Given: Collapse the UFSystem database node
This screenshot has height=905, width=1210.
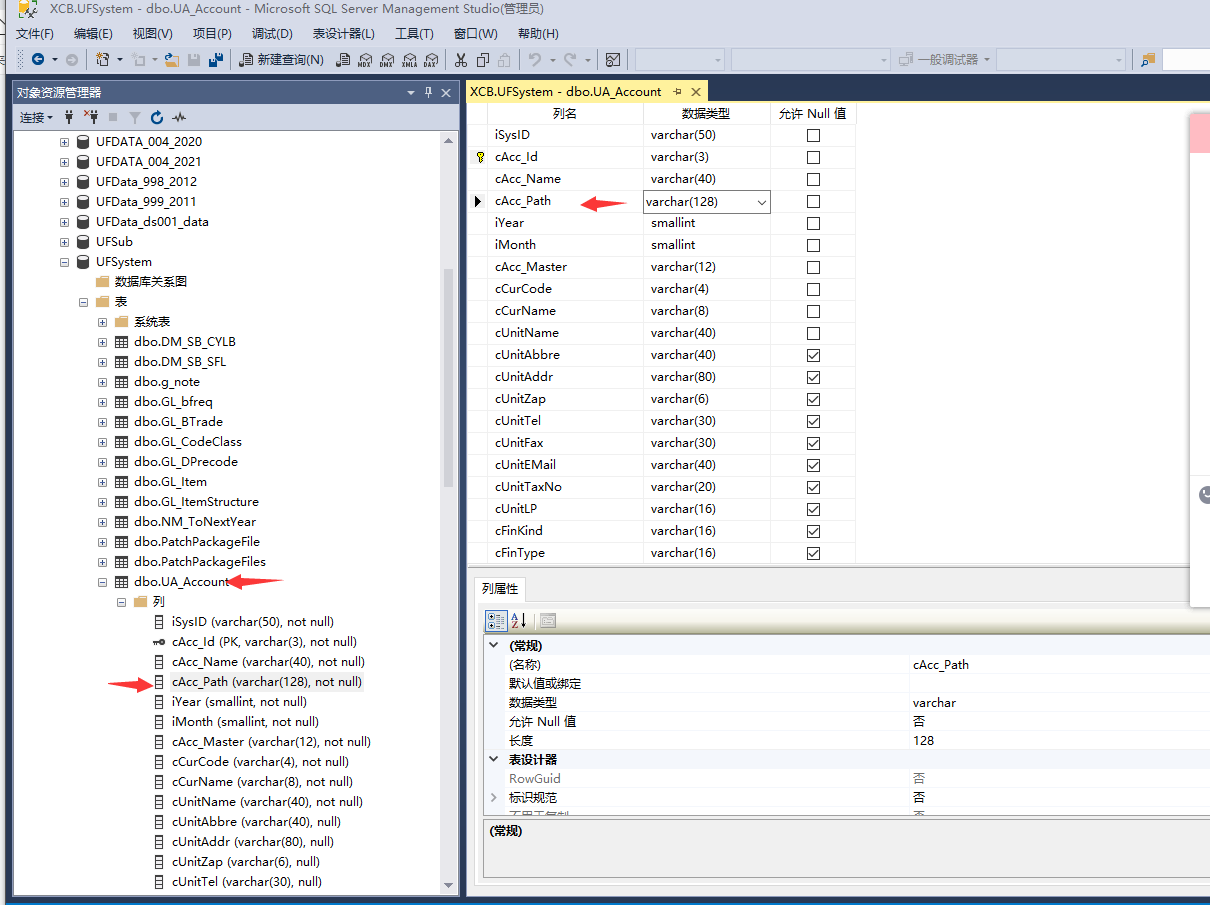Looking at the screenshot, I should click(x=64, y=262).
